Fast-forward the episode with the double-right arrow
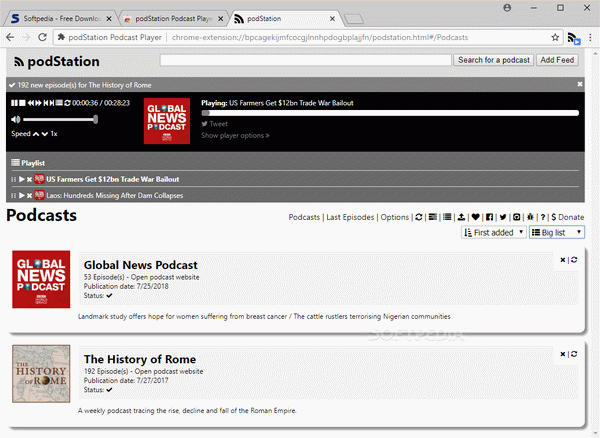The width and height of the screenshot is (600, 438). click(x=38, y=103)
